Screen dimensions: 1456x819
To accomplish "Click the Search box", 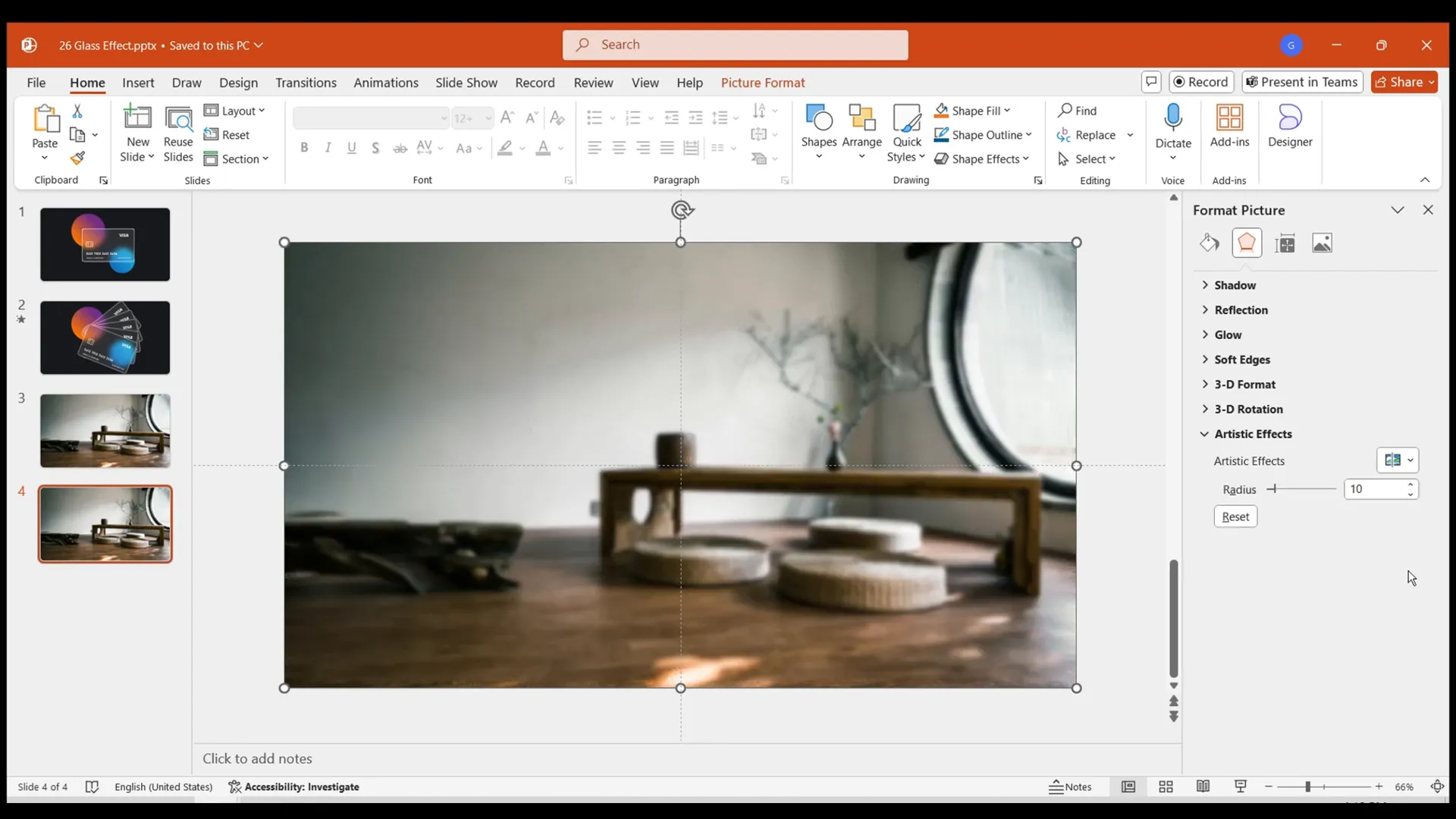I will coord(735,45).
